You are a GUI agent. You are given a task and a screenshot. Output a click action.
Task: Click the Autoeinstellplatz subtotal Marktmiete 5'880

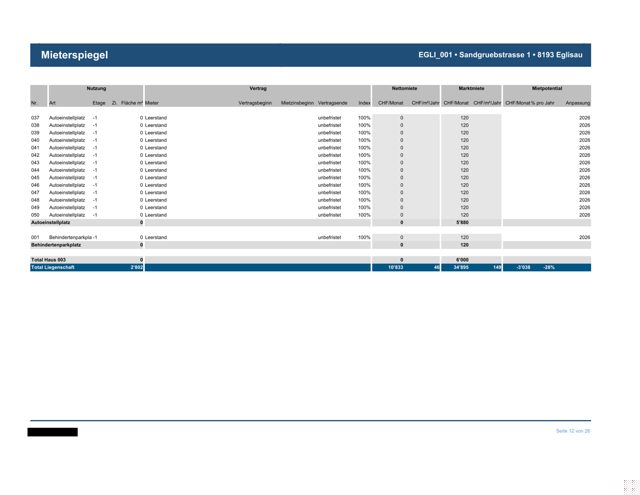click(462, 222)
